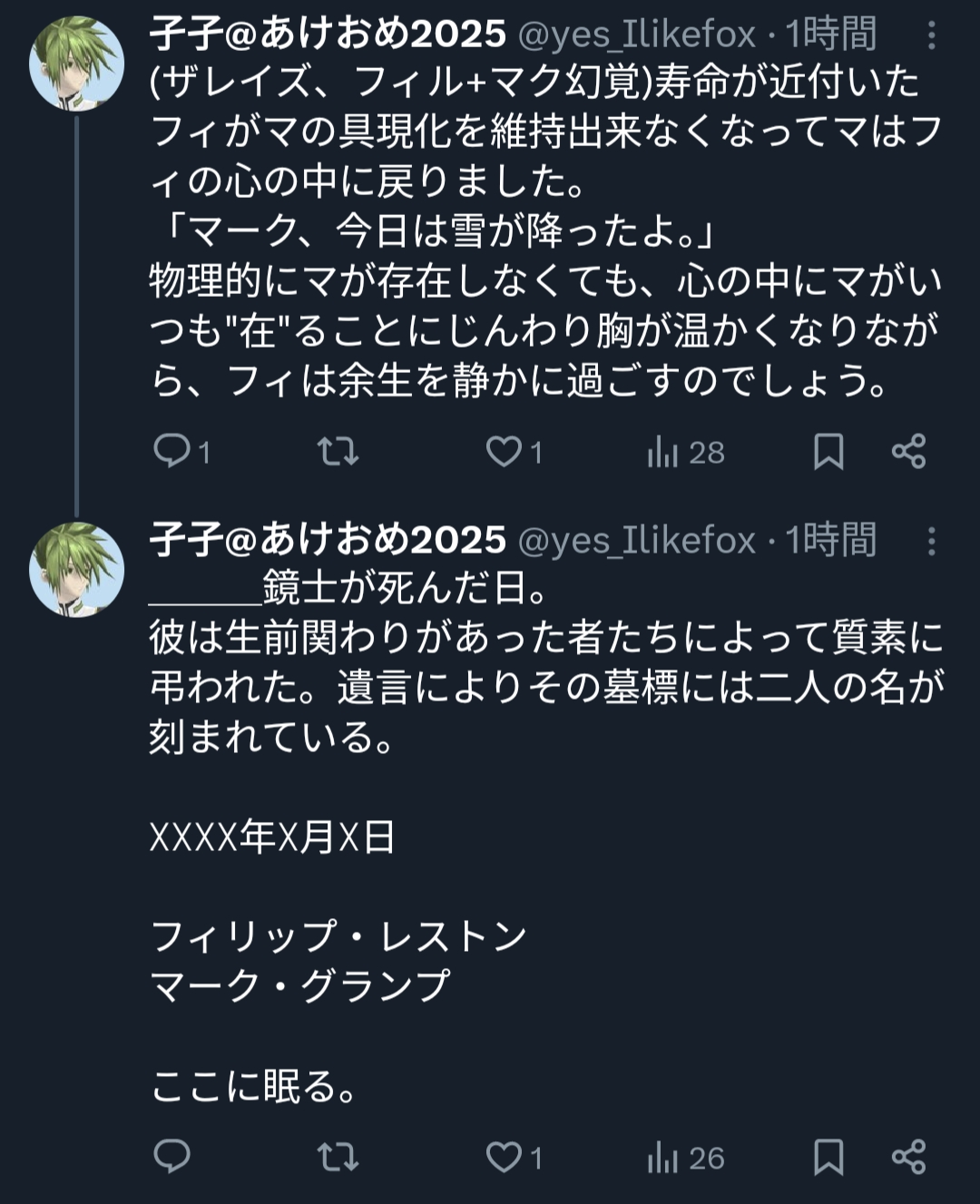Bookmark the first tweet in thread
The image size is (980, 1204).
point(828,451)
